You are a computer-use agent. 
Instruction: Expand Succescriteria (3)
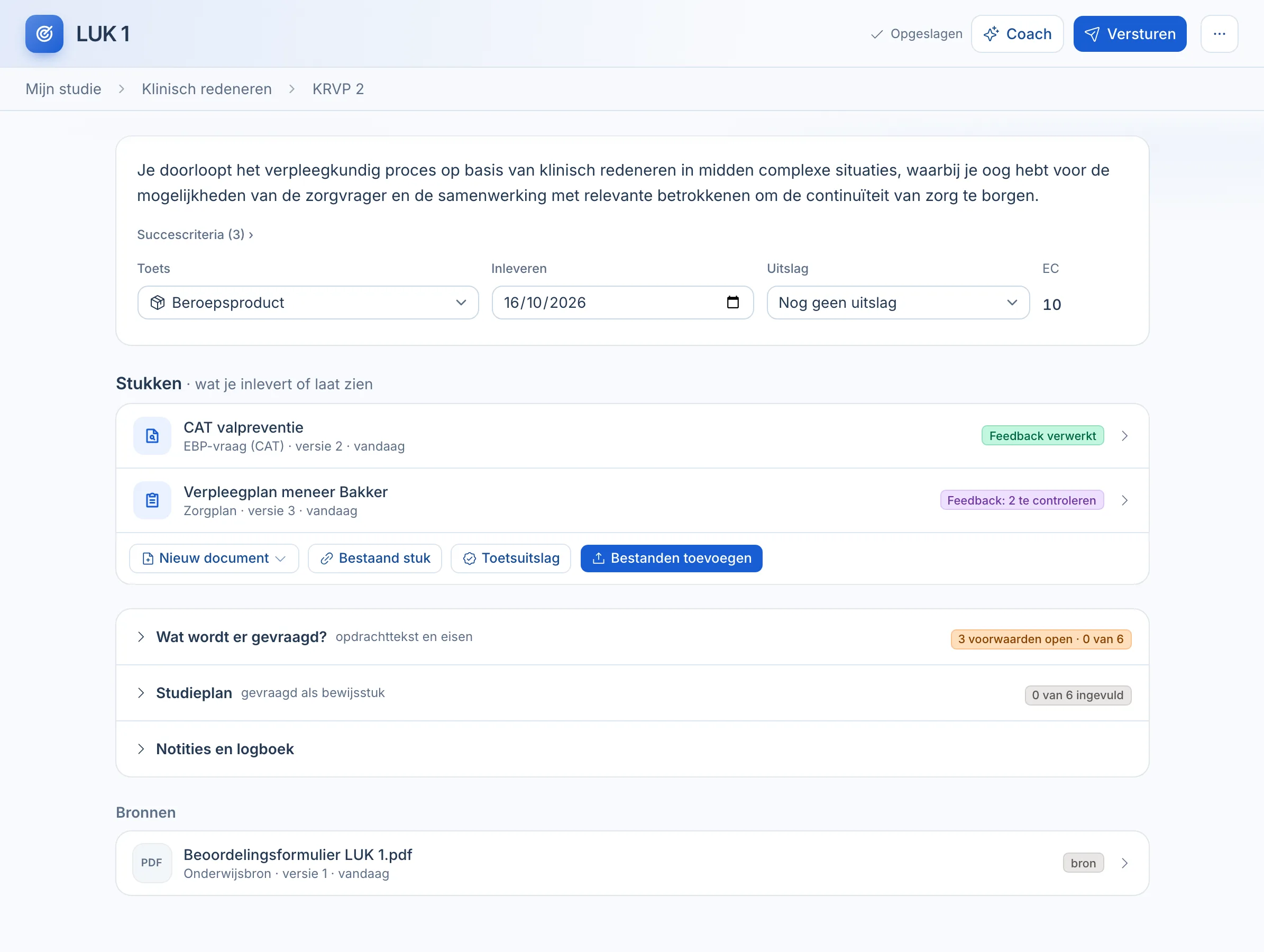(x=195, y=234)
